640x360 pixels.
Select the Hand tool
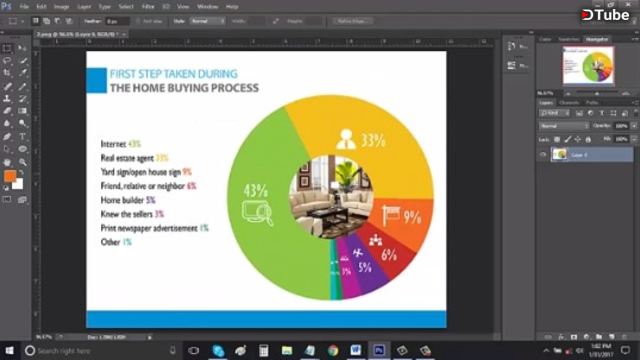(x=7, y=162)
